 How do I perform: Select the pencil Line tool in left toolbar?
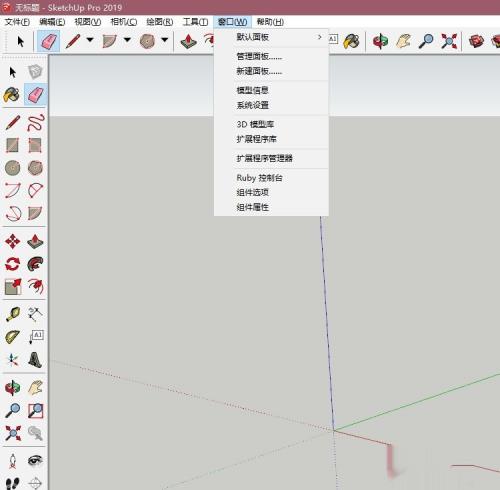click(x=13, y=123)
